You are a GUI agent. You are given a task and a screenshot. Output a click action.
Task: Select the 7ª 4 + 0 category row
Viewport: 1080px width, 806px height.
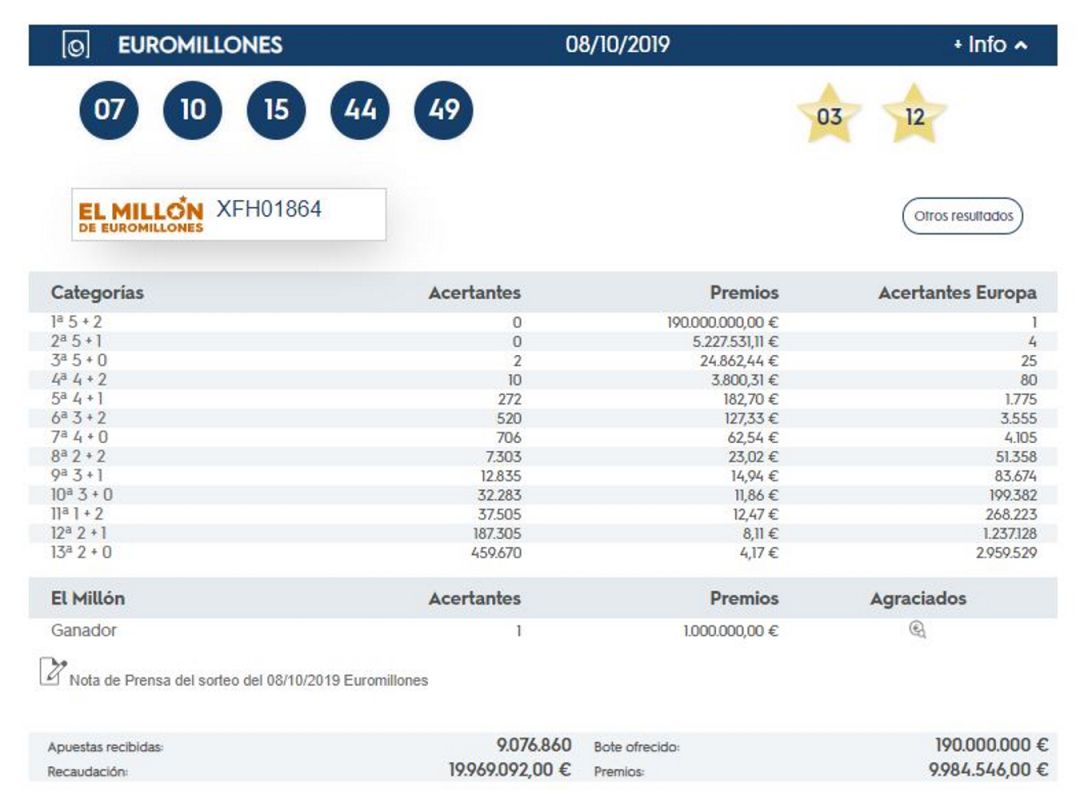543,437
